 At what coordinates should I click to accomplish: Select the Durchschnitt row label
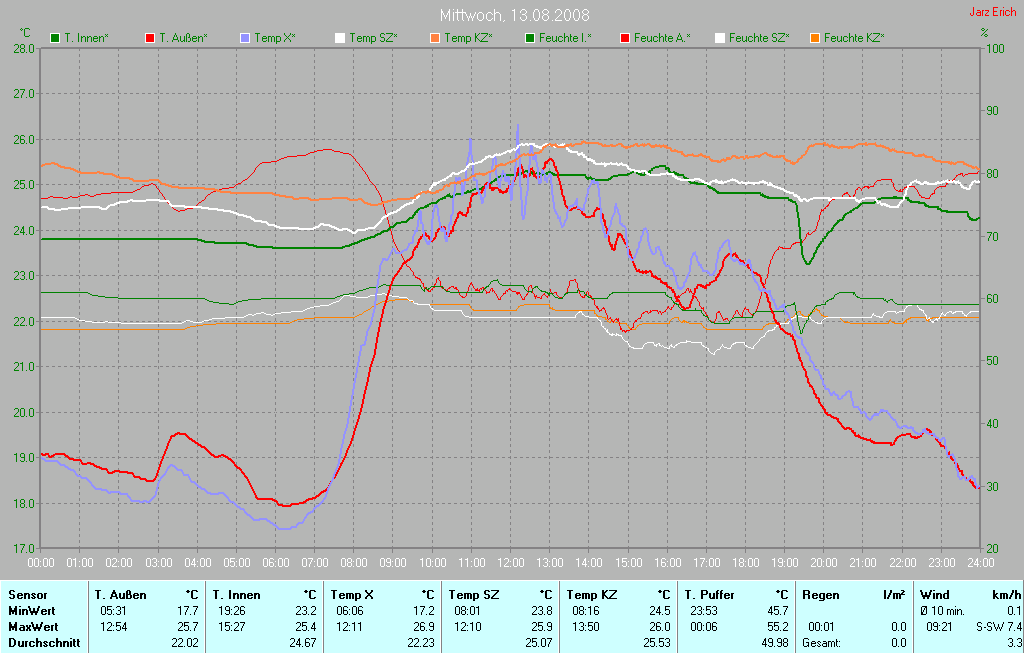pos(43,643)
